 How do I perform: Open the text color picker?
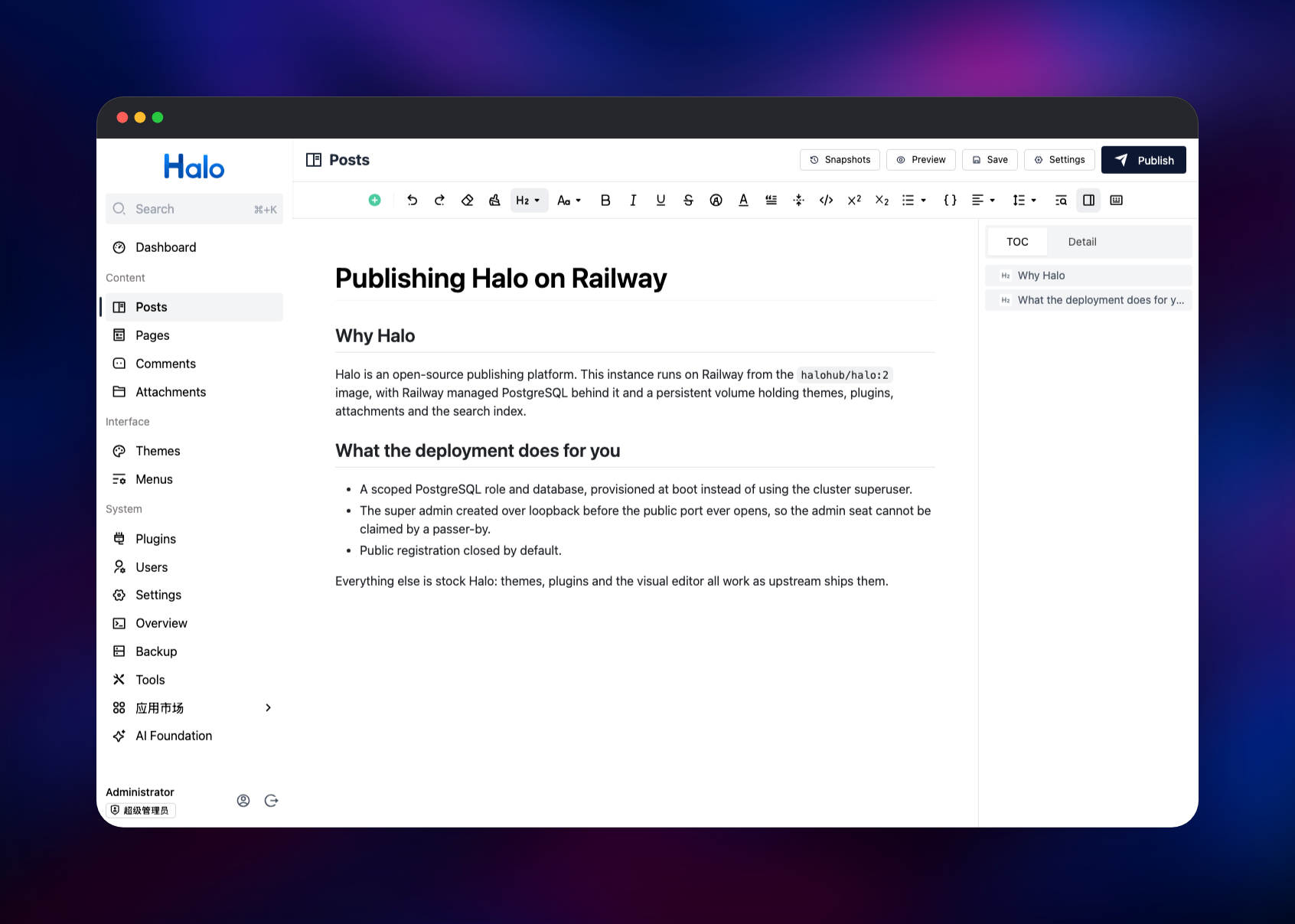pos(743,200)
